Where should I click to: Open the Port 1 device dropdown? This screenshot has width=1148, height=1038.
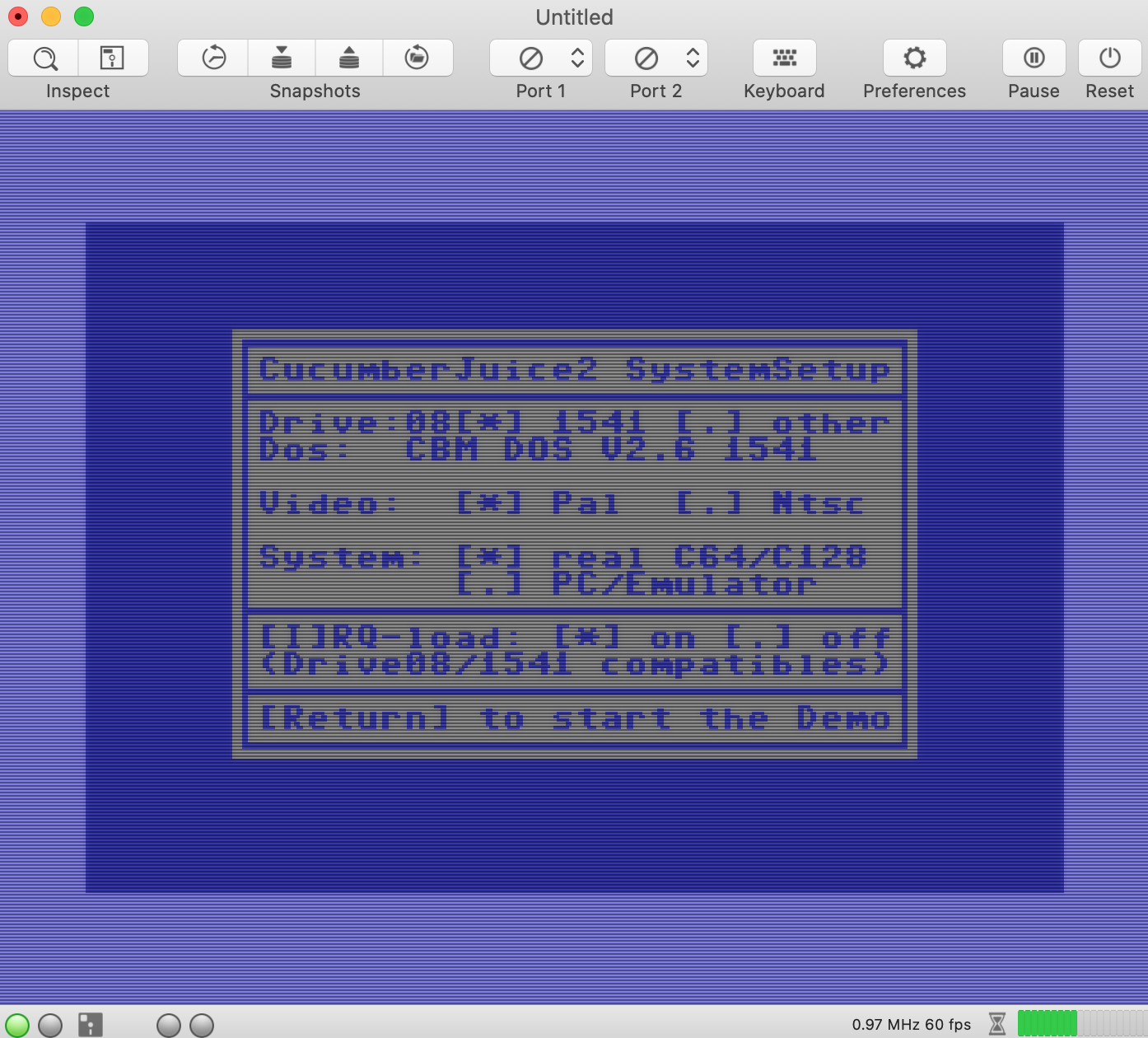tap(541, 58)
